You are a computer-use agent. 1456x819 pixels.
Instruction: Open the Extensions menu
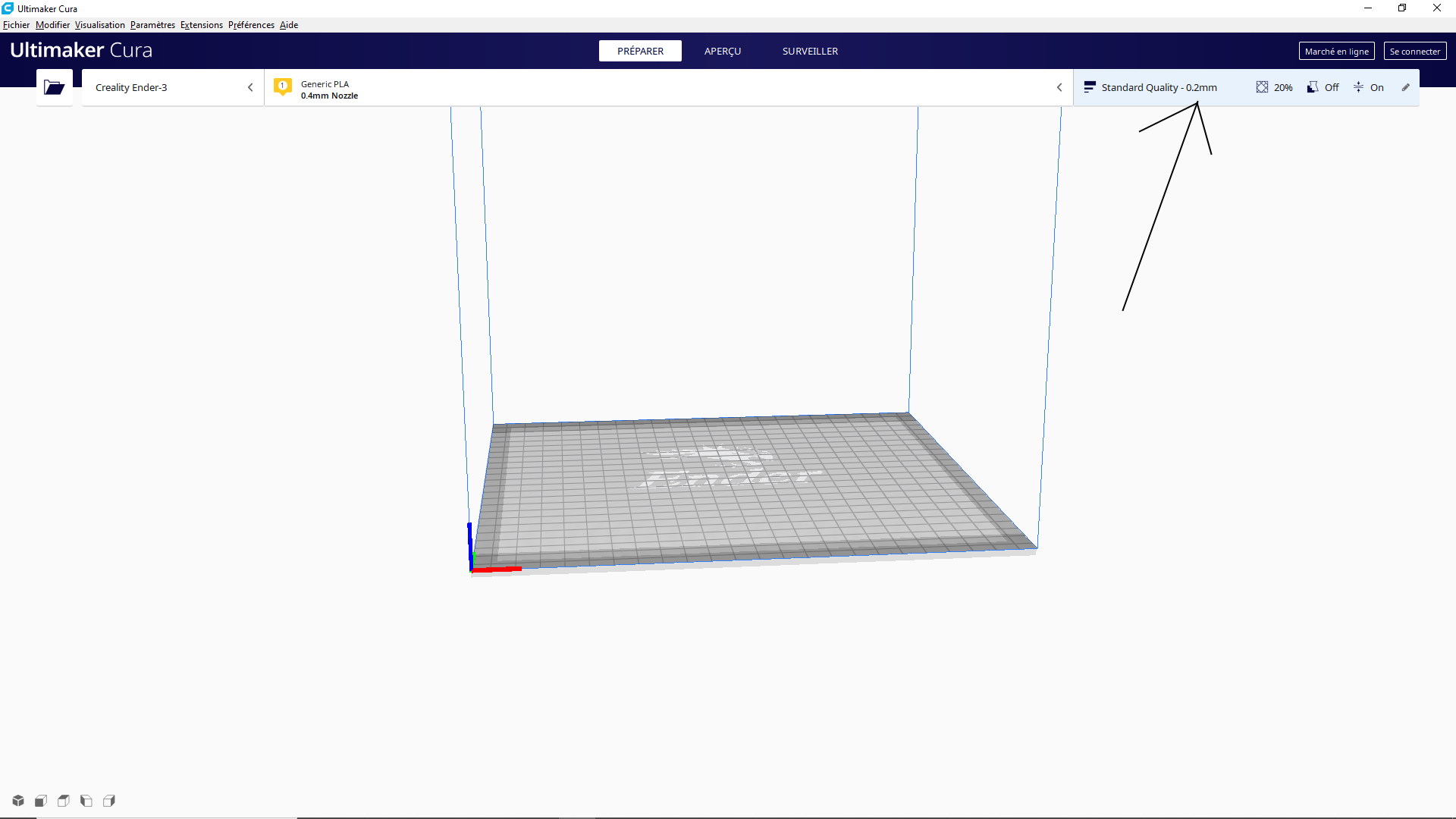[201, 25]
